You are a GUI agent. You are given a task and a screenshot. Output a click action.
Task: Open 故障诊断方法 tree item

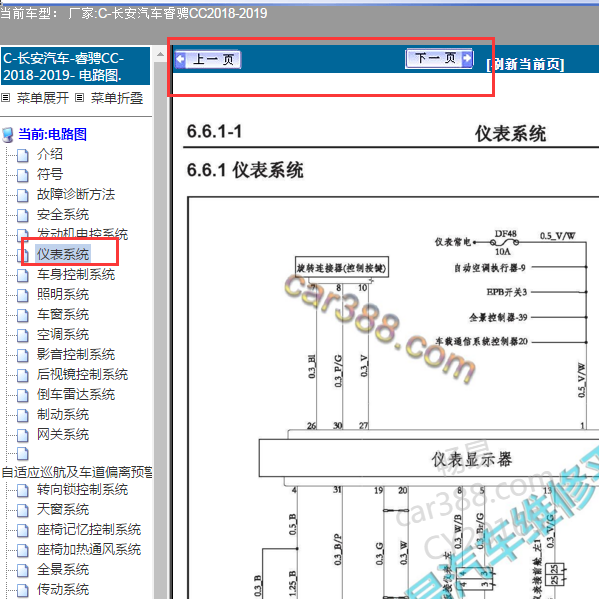76,194
